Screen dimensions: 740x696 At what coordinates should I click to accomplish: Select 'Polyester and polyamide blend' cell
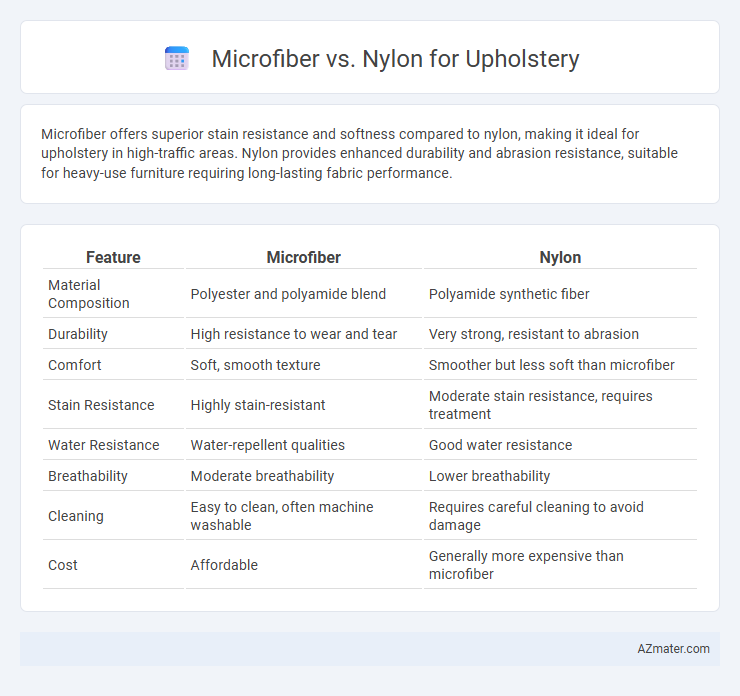click(288, 294)
